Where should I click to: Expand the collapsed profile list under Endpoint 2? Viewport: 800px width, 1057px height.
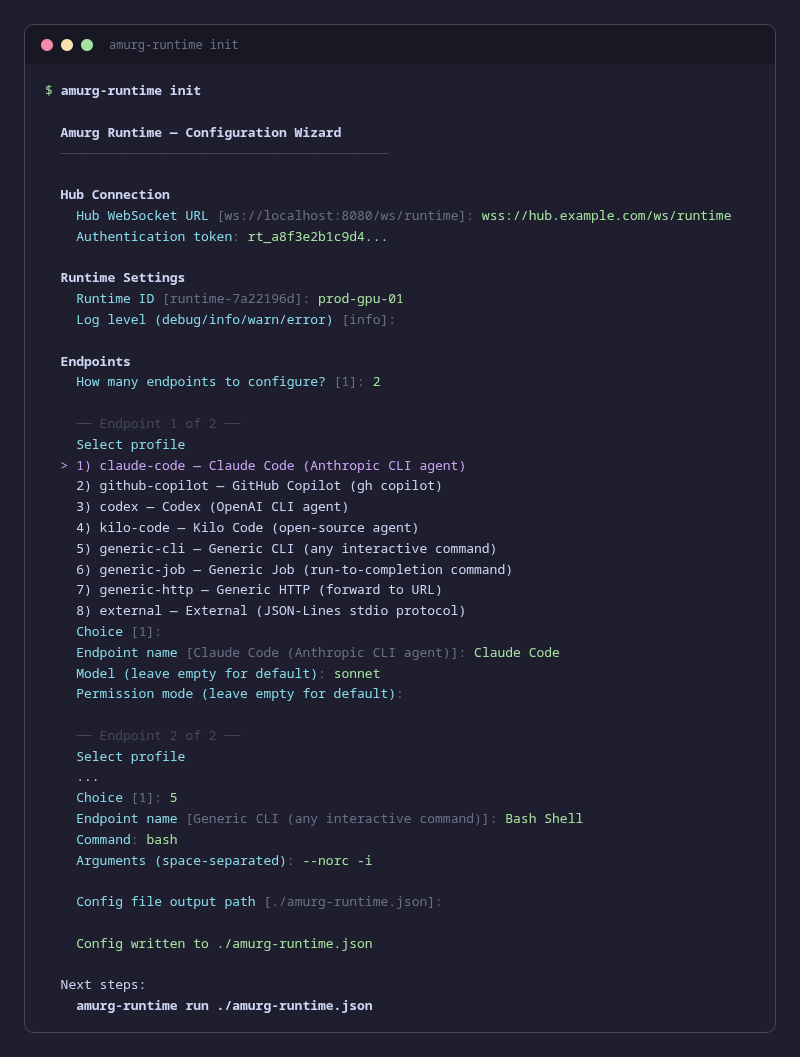point(88,776)
